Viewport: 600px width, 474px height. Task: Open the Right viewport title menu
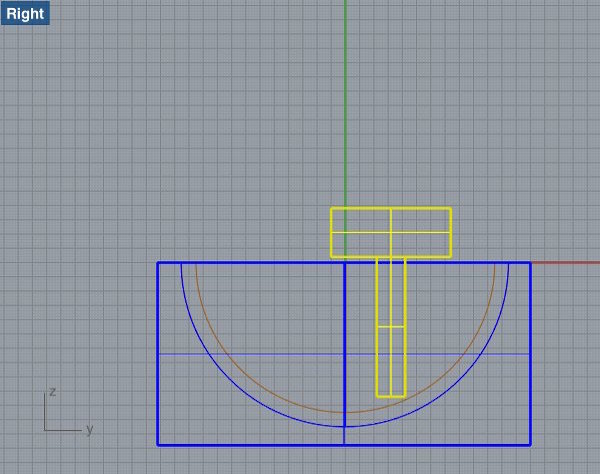(x=25, y=13)
